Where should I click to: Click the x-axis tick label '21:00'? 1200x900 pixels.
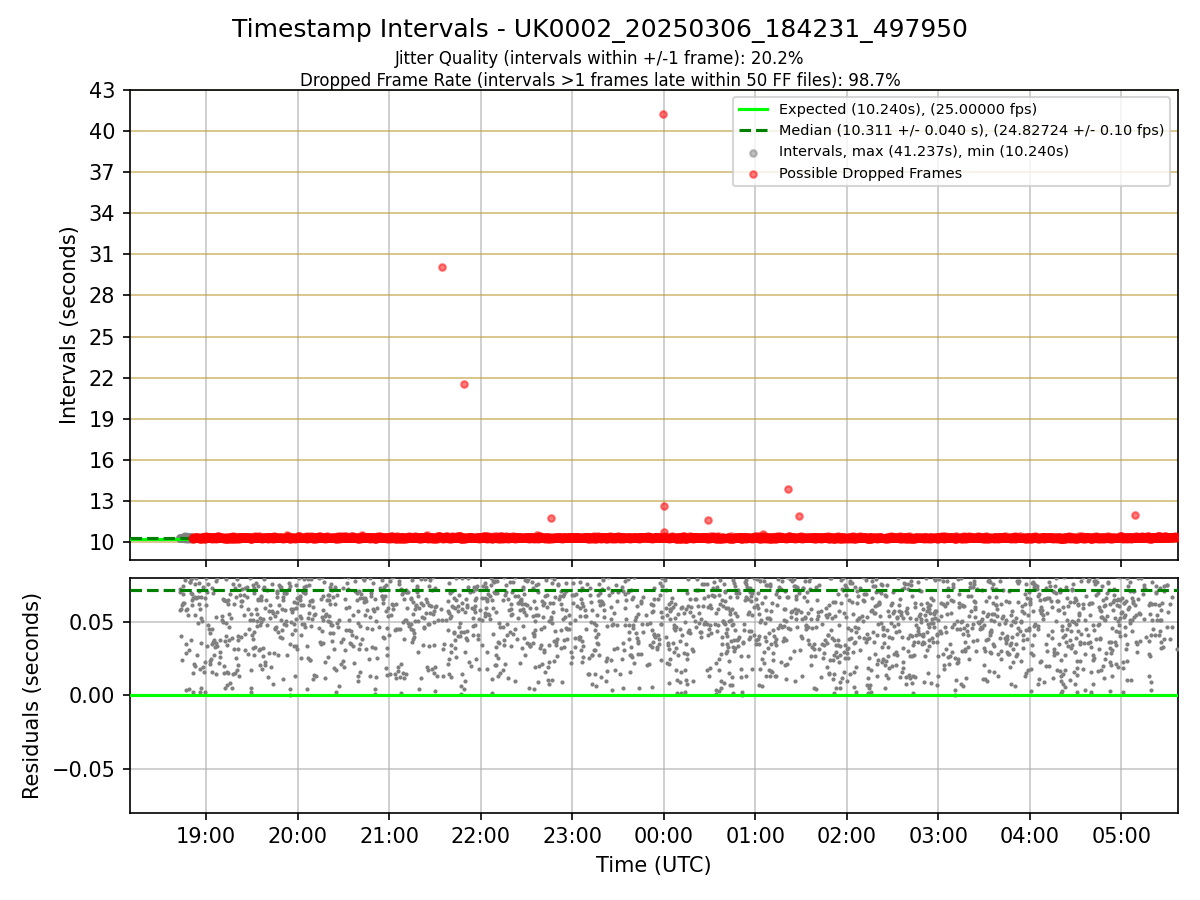[x=389, y=835]
